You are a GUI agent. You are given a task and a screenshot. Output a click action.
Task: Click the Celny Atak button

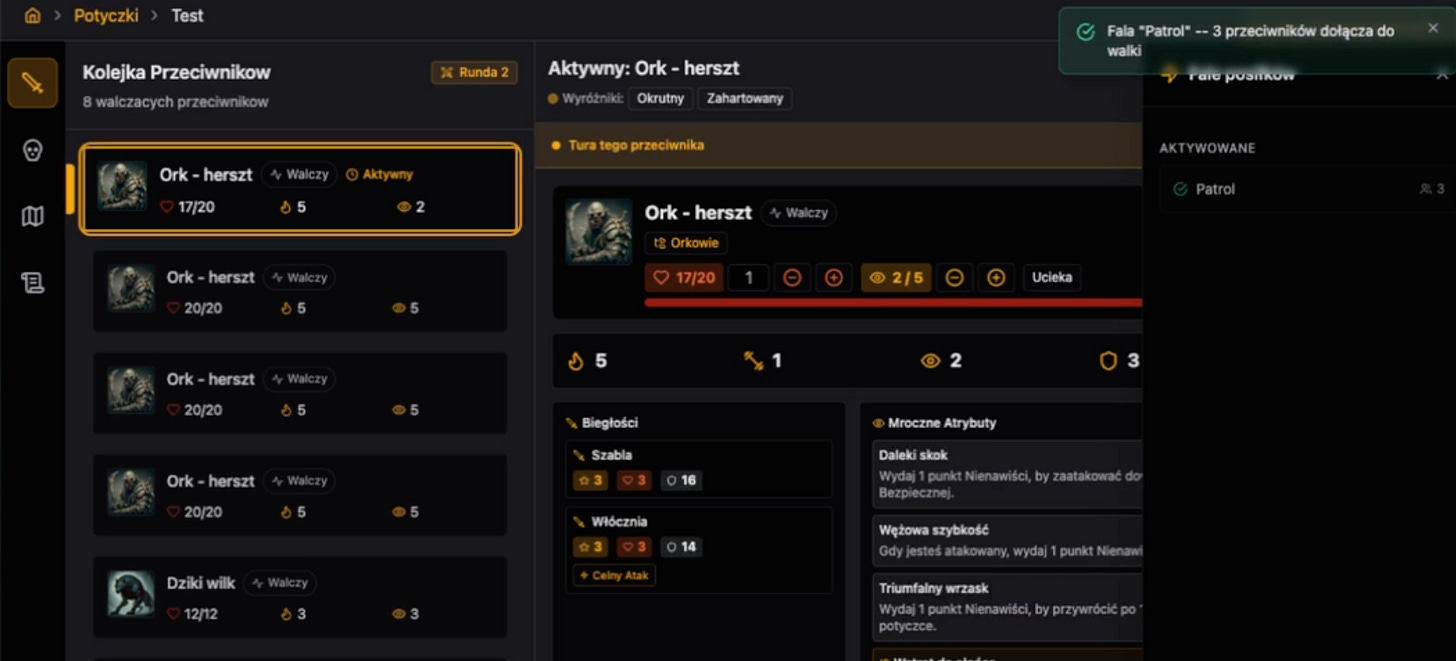(614, 575)
